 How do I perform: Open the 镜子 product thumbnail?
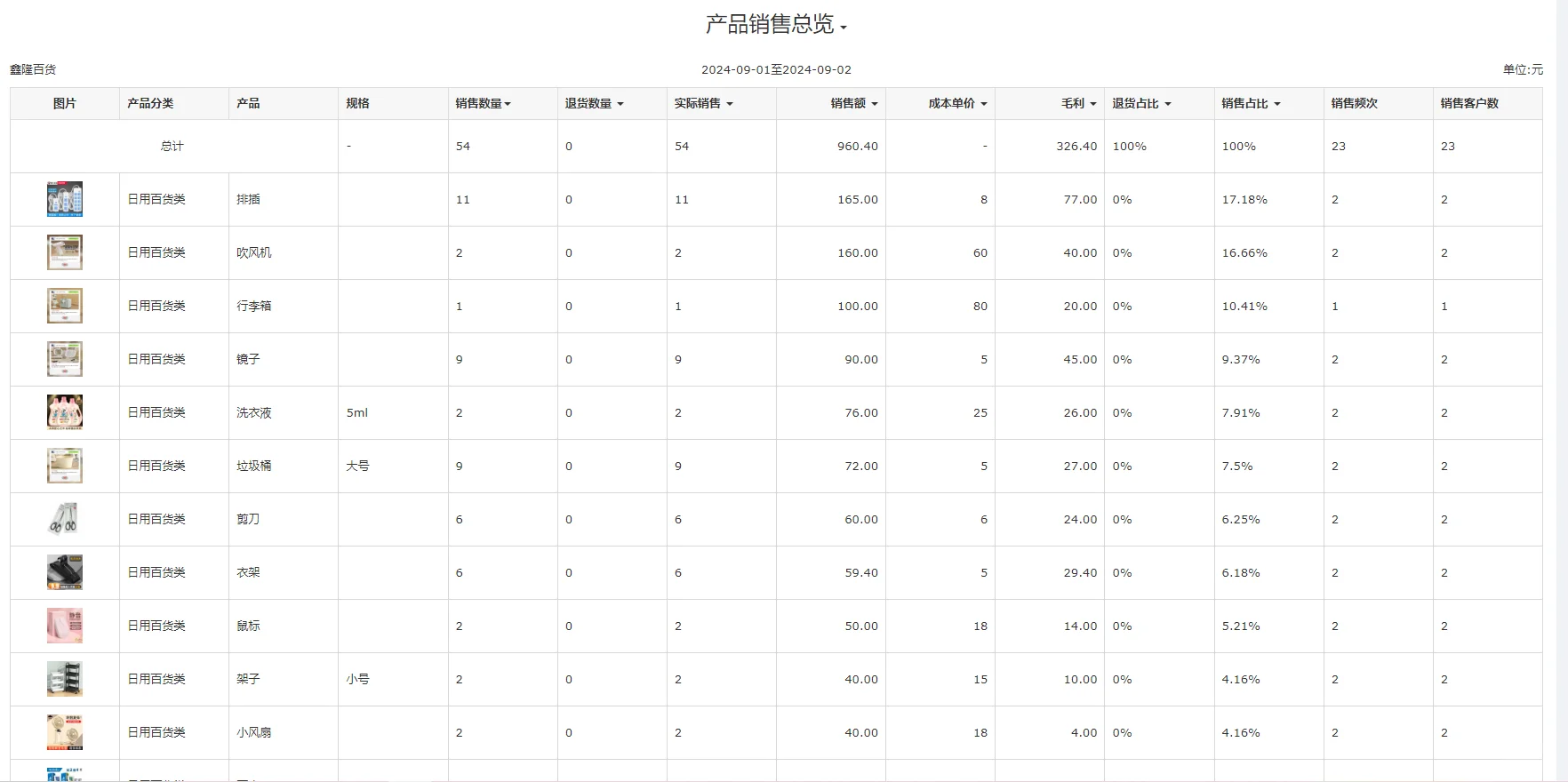coord(65,359)
